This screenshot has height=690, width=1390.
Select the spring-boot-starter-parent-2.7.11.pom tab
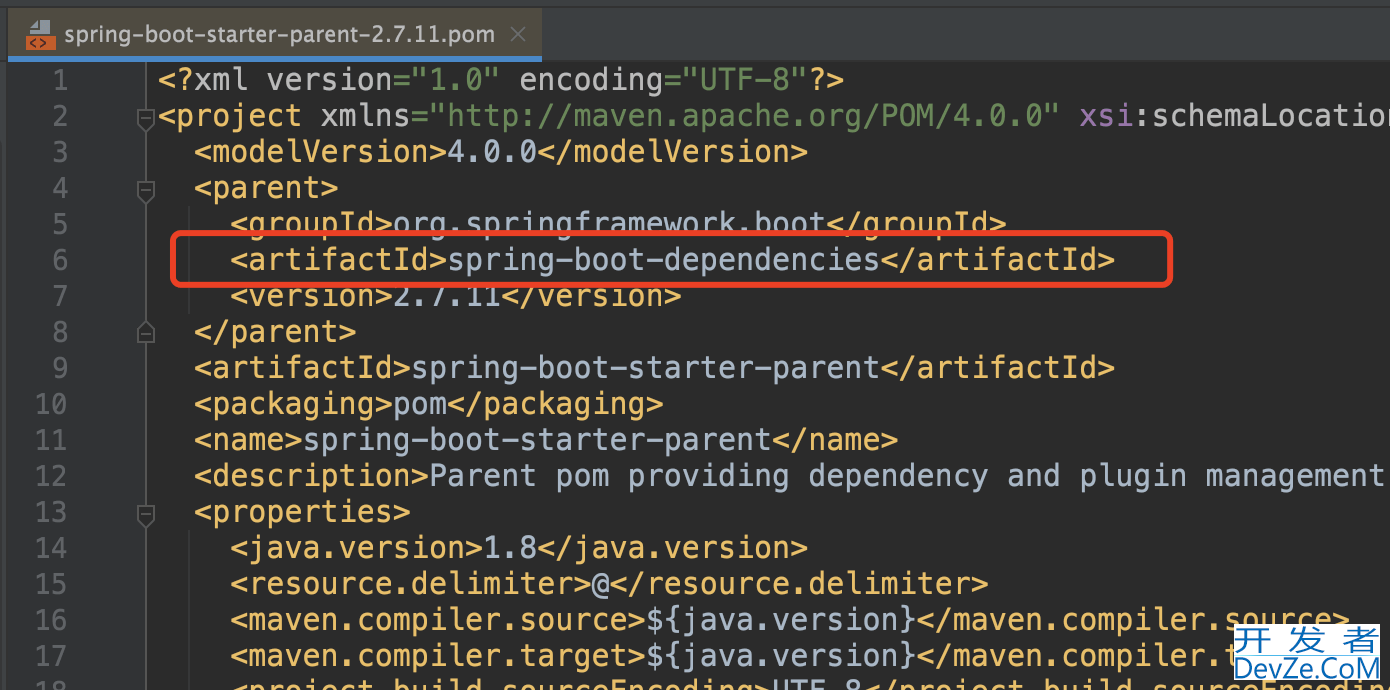point(275,35)
